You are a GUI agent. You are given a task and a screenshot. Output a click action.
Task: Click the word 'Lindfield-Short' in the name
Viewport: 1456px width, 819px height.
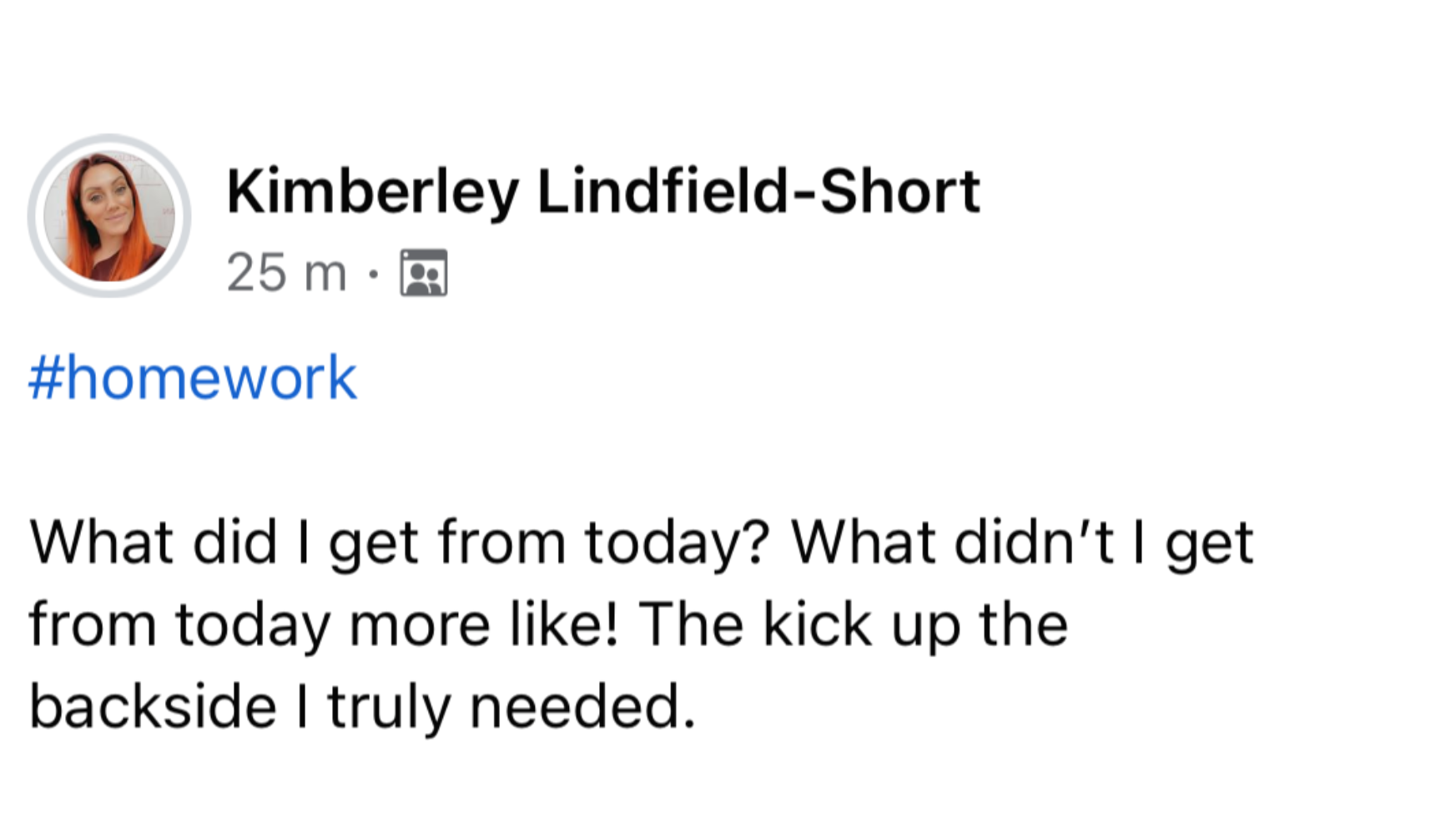click(758, 192)
